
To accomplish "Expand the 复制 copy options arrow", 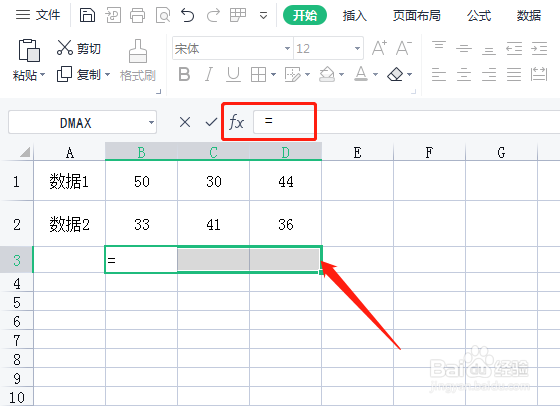I will click(107, 75).
